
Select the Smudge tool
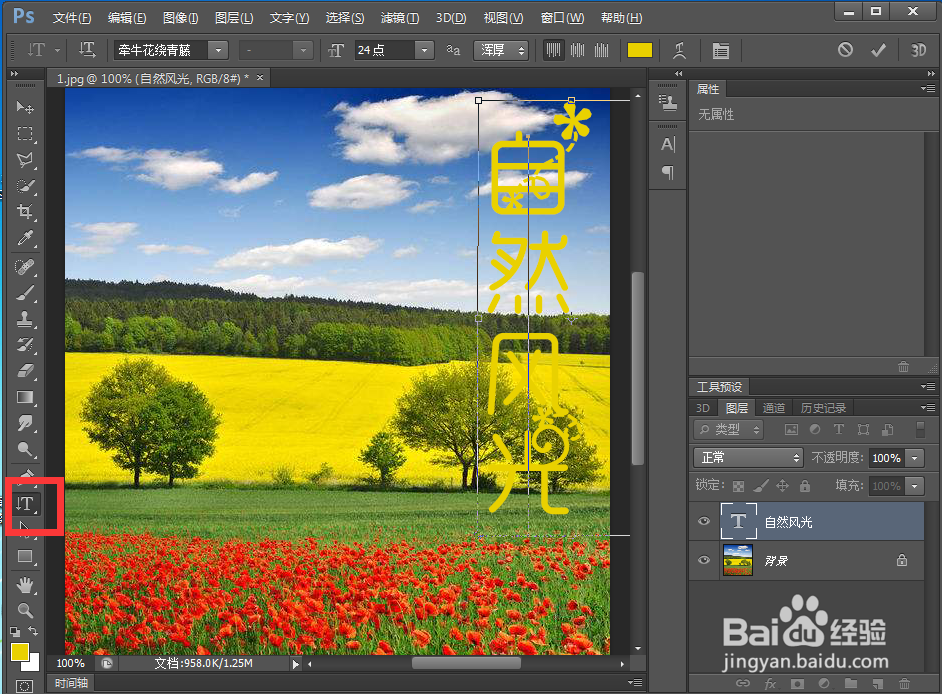click(x=25, y=423)
